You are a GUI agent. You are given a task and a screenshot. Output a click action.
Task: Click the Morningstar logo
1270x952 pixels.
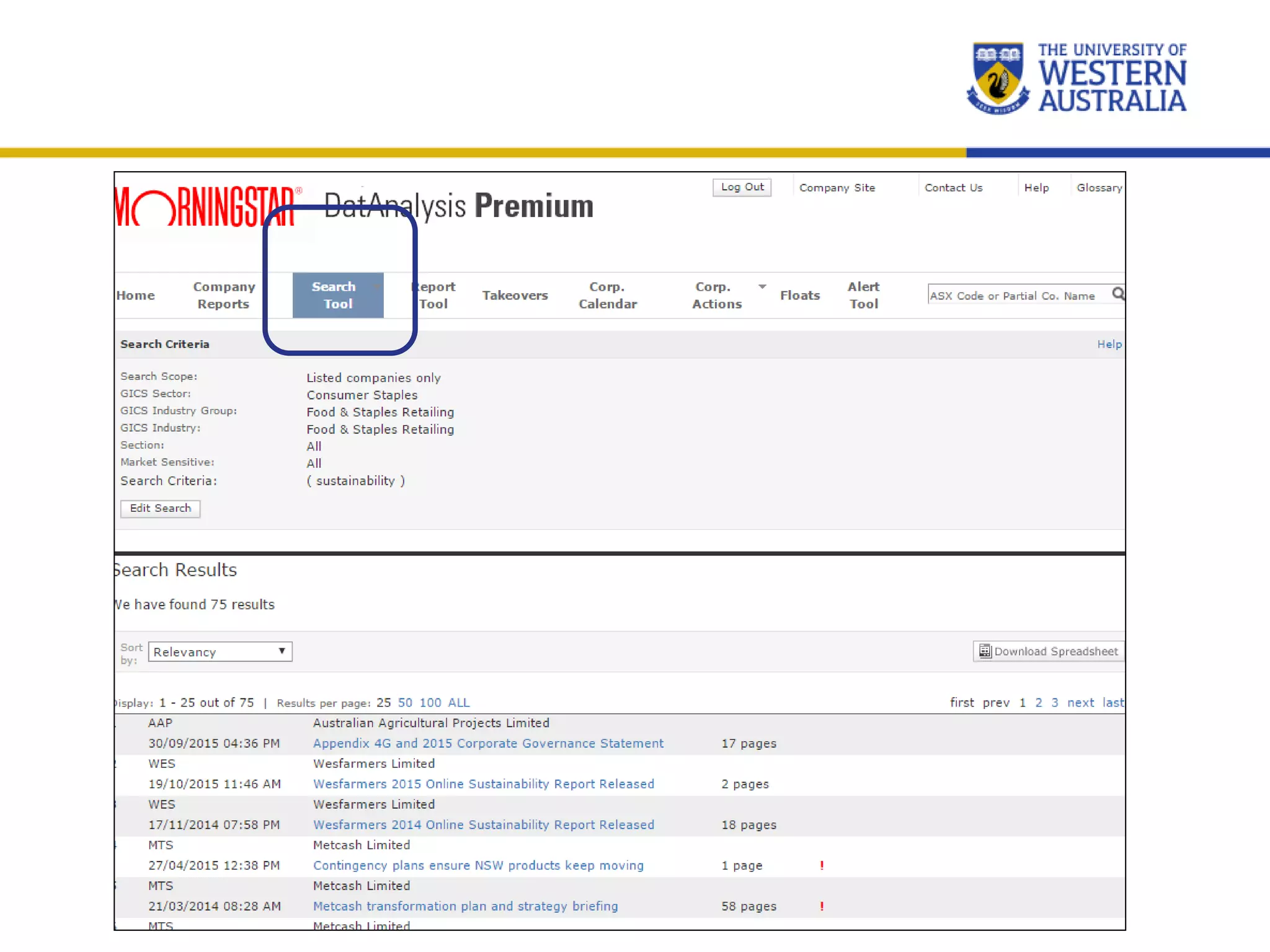click(x=206, y=207)
